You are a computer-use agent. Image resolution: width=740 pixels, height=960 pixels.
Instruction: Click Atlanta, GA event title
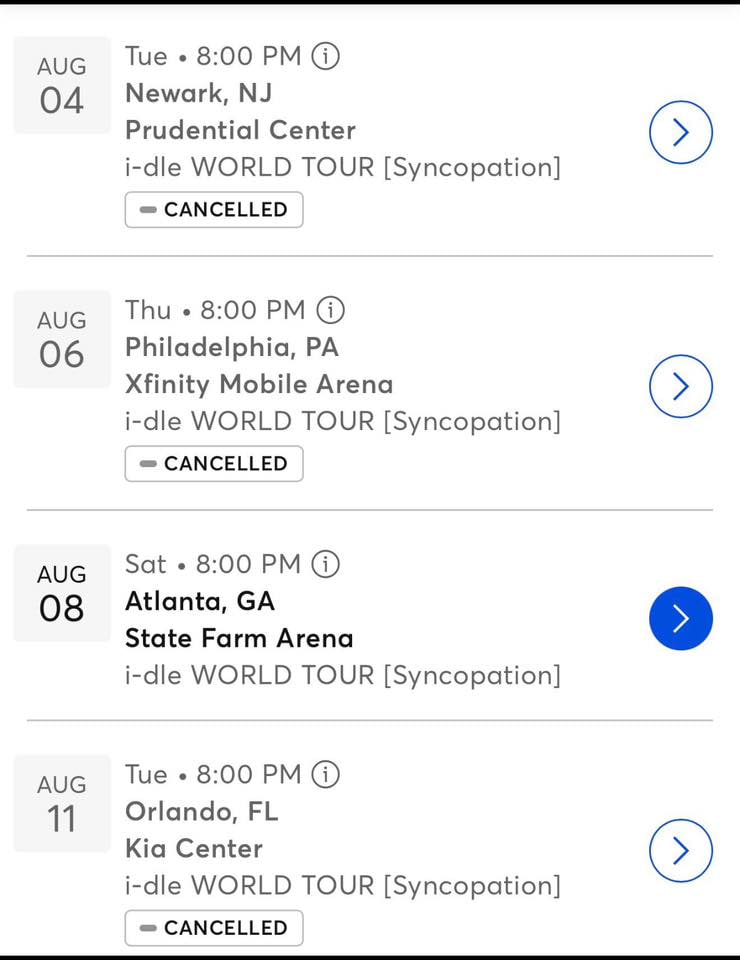pos(200,601)
